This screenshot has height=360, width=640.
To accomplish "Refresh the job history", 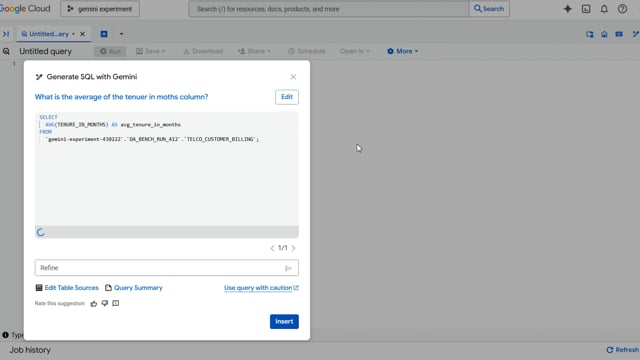I will 622,350.
